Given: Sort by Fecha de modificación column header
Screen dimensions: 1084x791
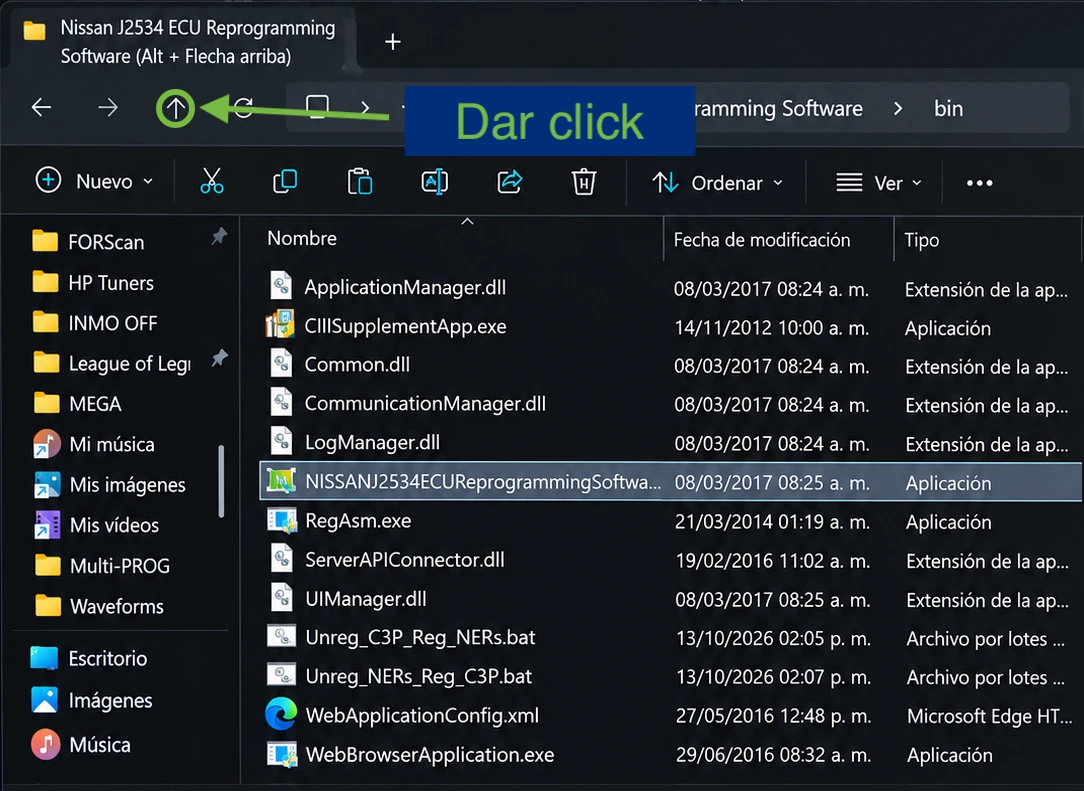Looking at the screenshot, I should pyautogui.click(x=762, y=240).
